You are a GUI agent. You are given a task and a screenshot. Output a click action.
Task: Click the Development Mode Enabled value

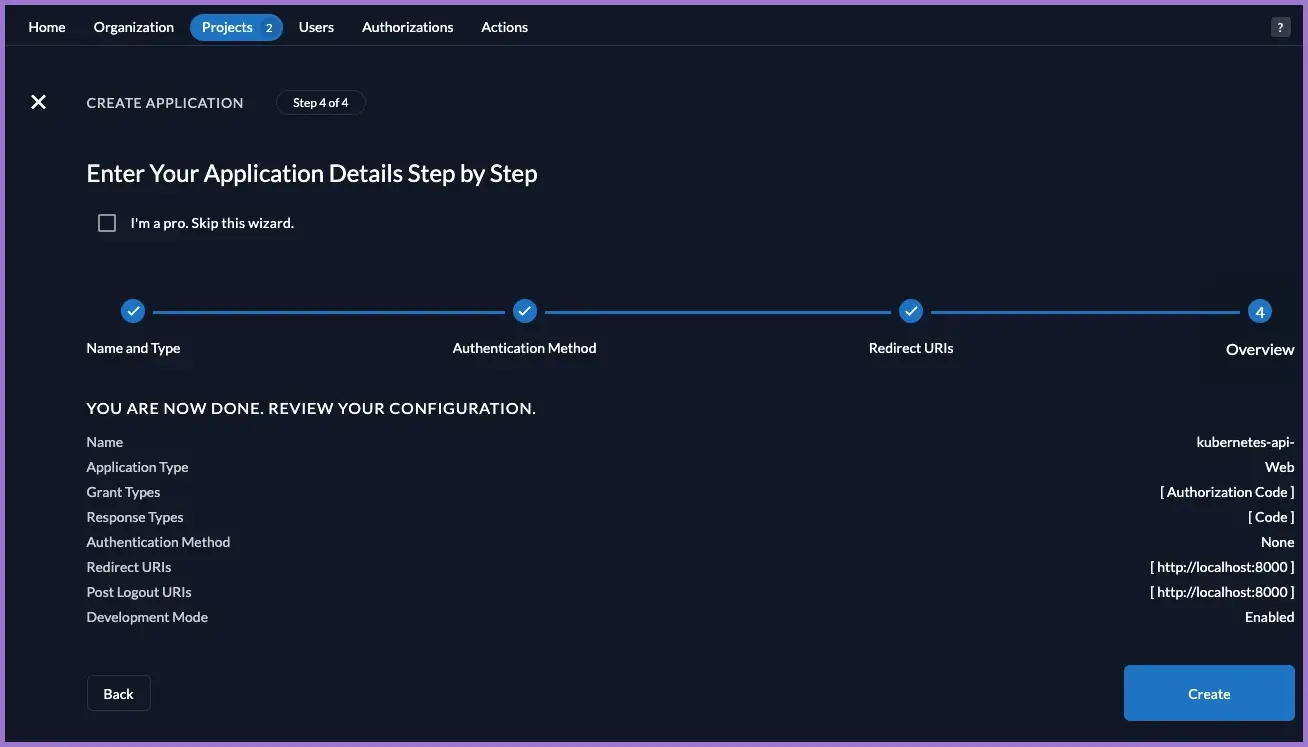coord(1269,617)
